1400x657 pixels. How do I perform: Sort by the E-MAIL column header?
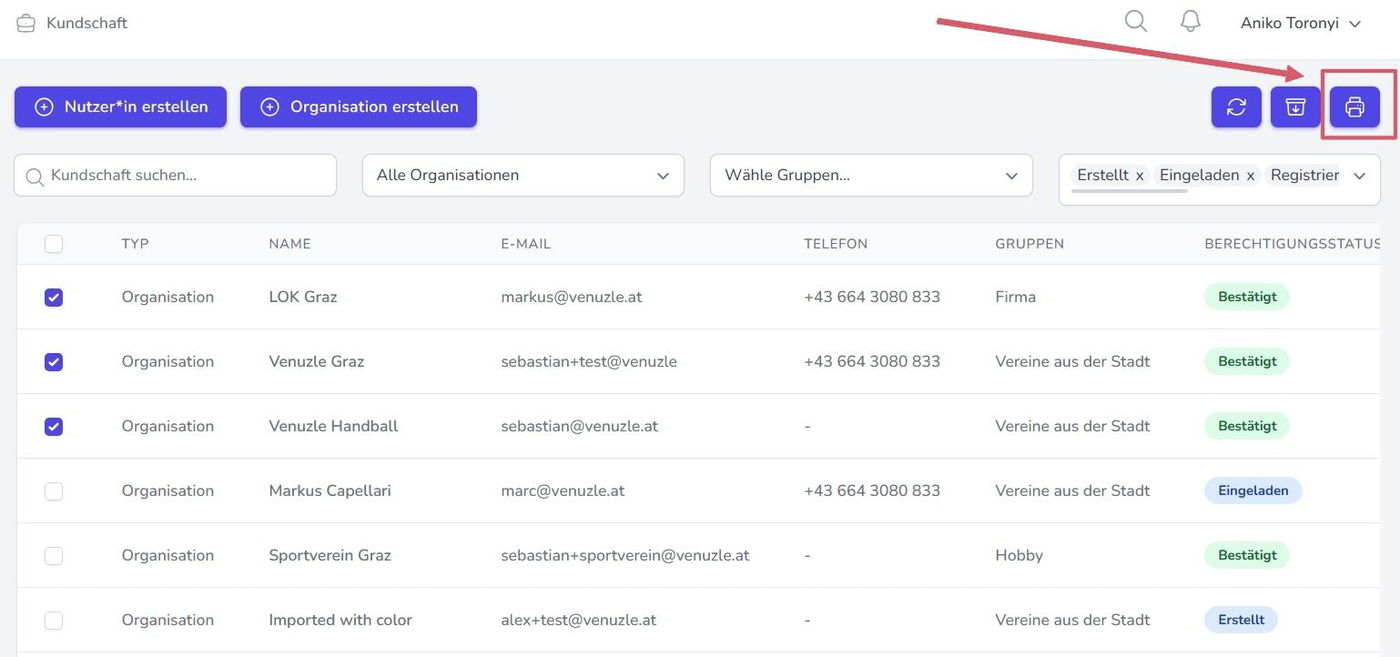pos(526,244)
